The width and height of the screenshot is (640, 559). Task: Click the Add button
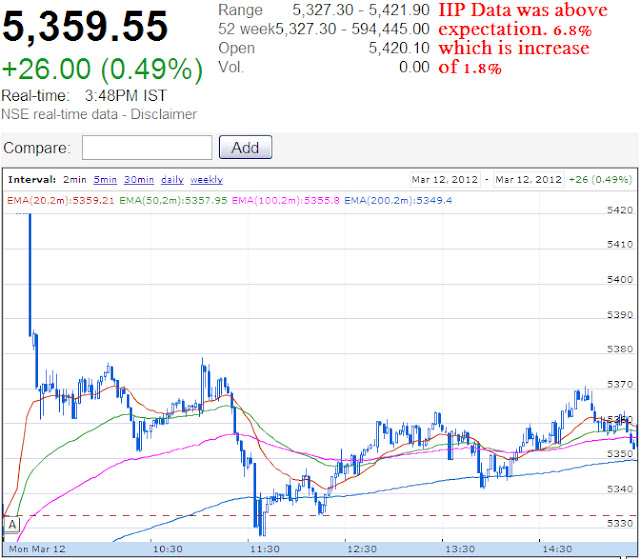[245, 147]
